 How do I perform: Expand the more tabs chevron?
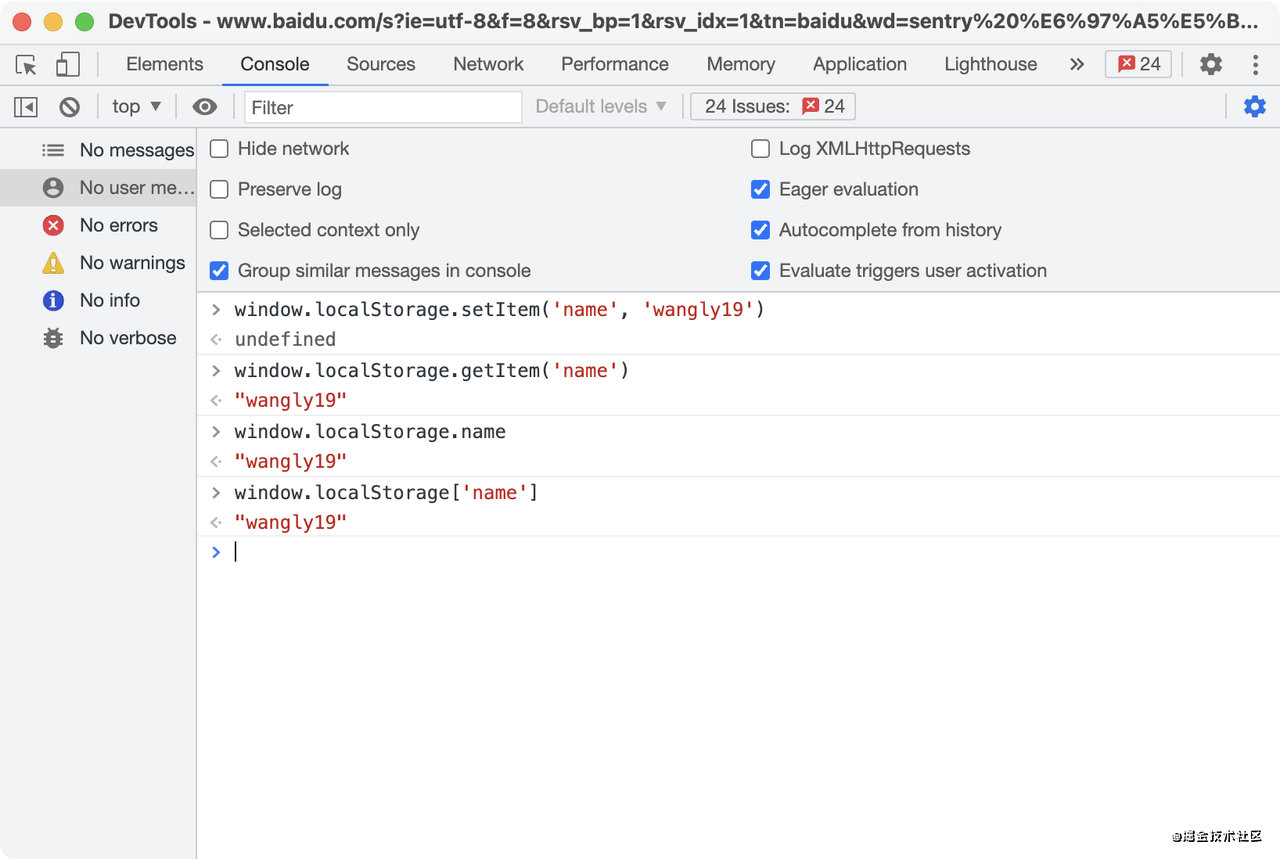click(1076, 65)
